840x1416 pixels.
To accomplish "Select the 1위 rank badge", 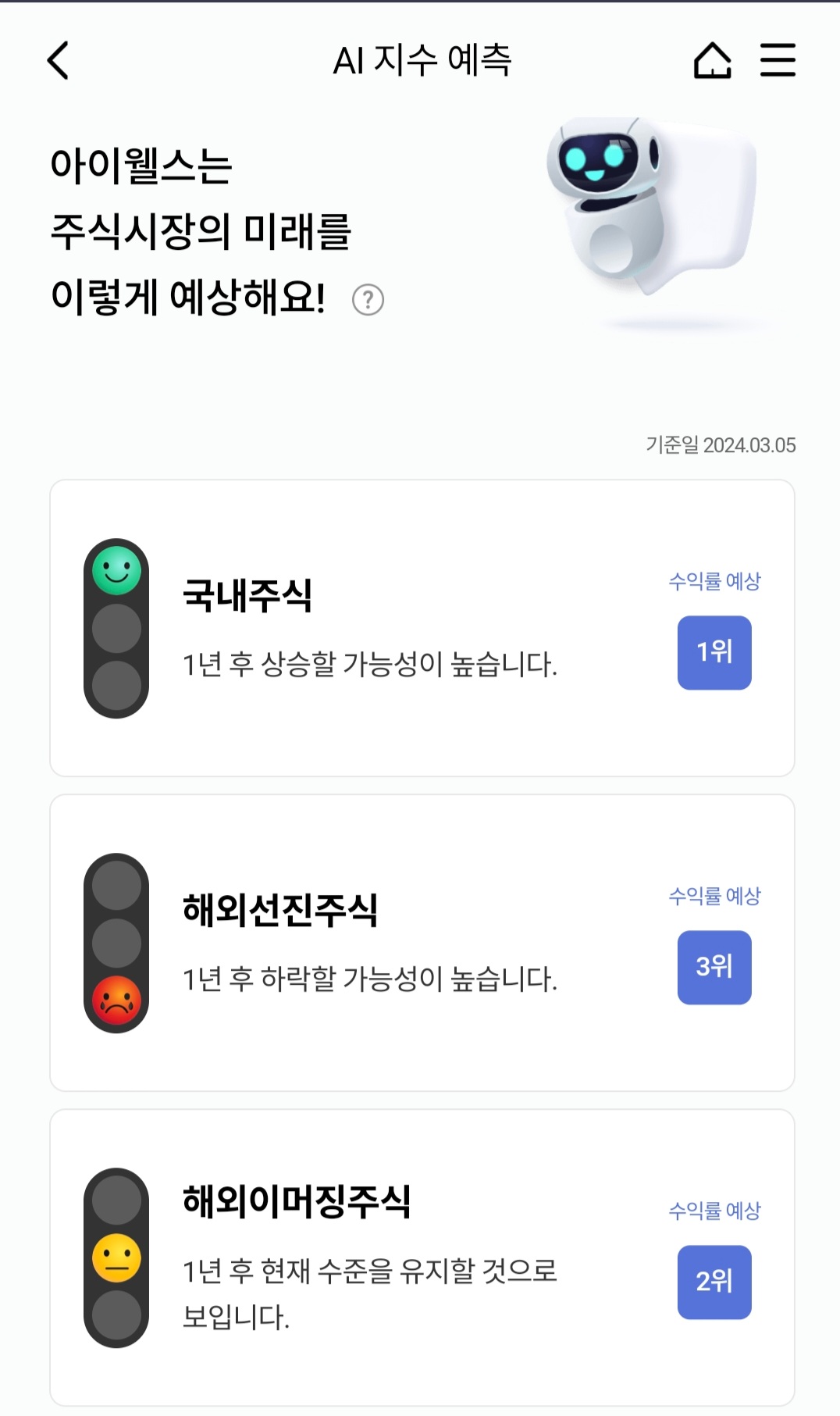I will (714, 652).
